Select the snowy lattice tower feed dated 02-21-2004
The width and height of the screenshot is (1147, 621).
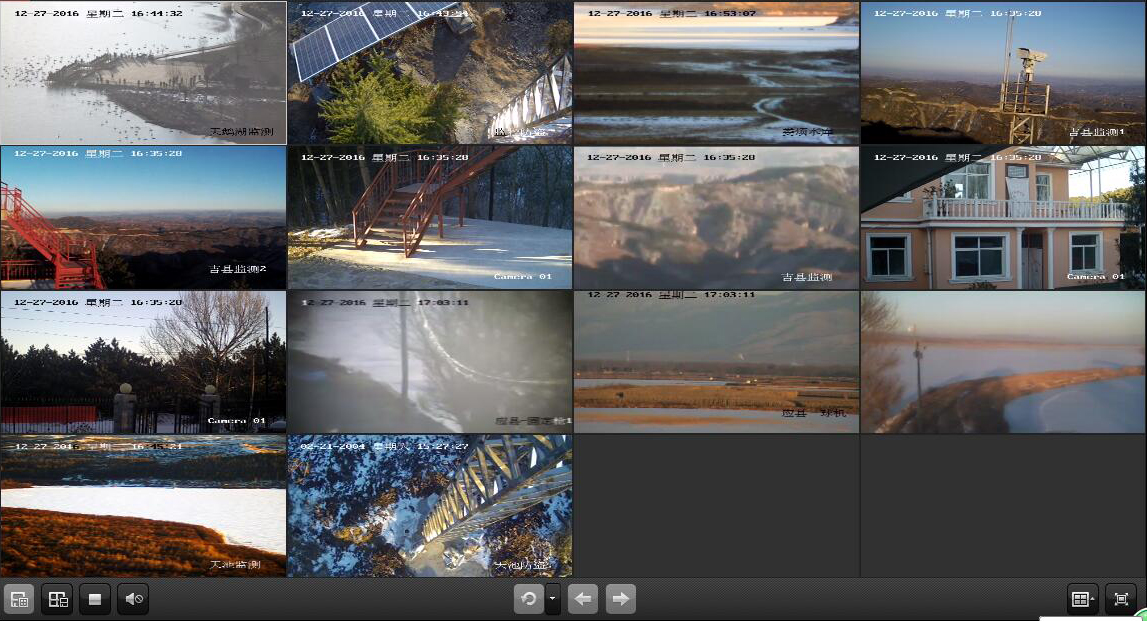click(430, 505)
